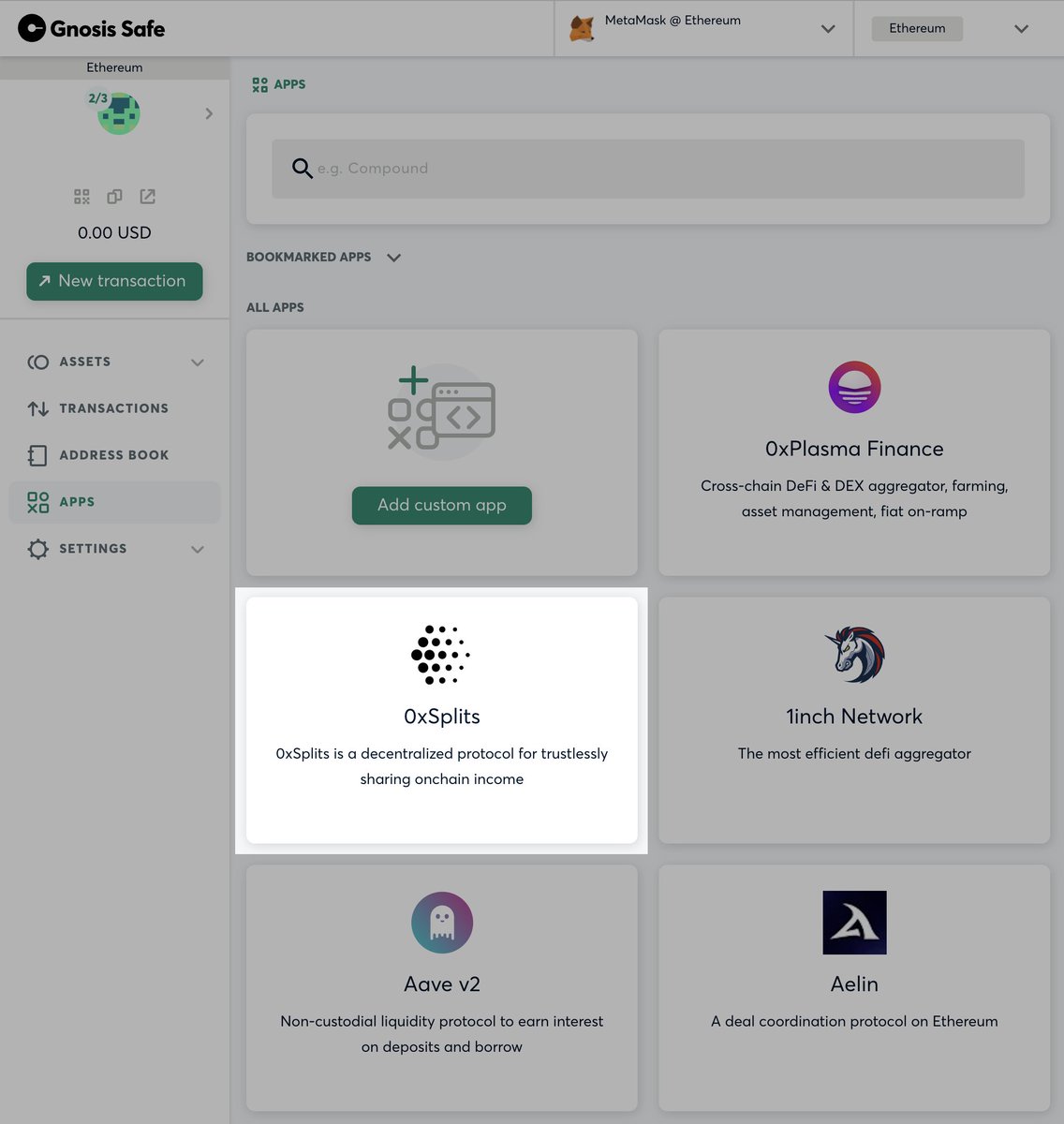1064x1124 pixels.
Task: Click the Assets coin icon
Action: [x=38, y=362]
